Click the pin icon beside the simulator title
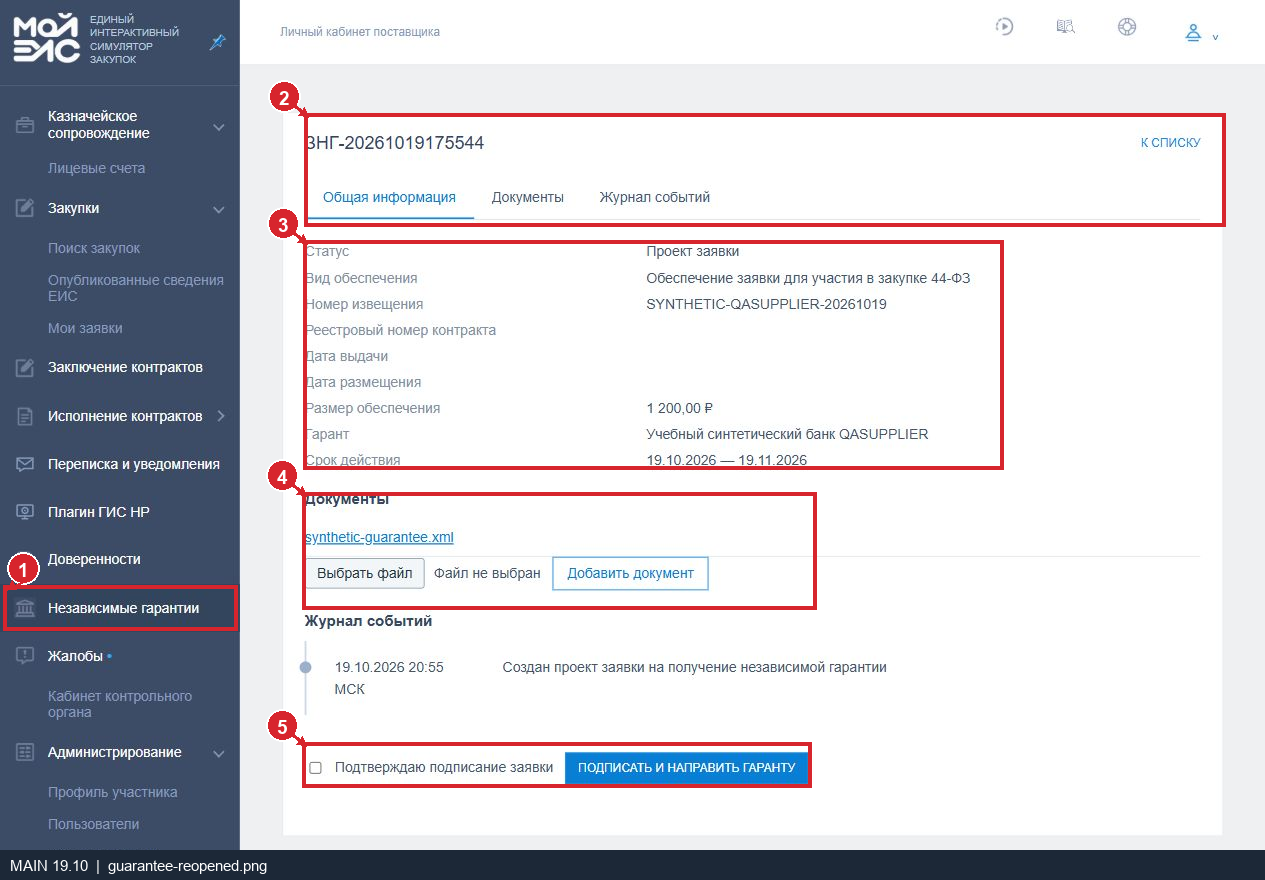This screenshot has height=880, width=1265. tap(217, 41)
